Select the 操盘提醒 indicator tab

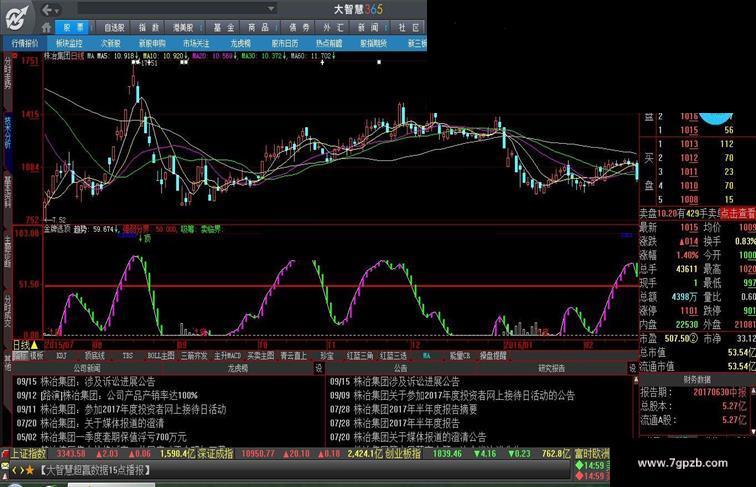493,356
